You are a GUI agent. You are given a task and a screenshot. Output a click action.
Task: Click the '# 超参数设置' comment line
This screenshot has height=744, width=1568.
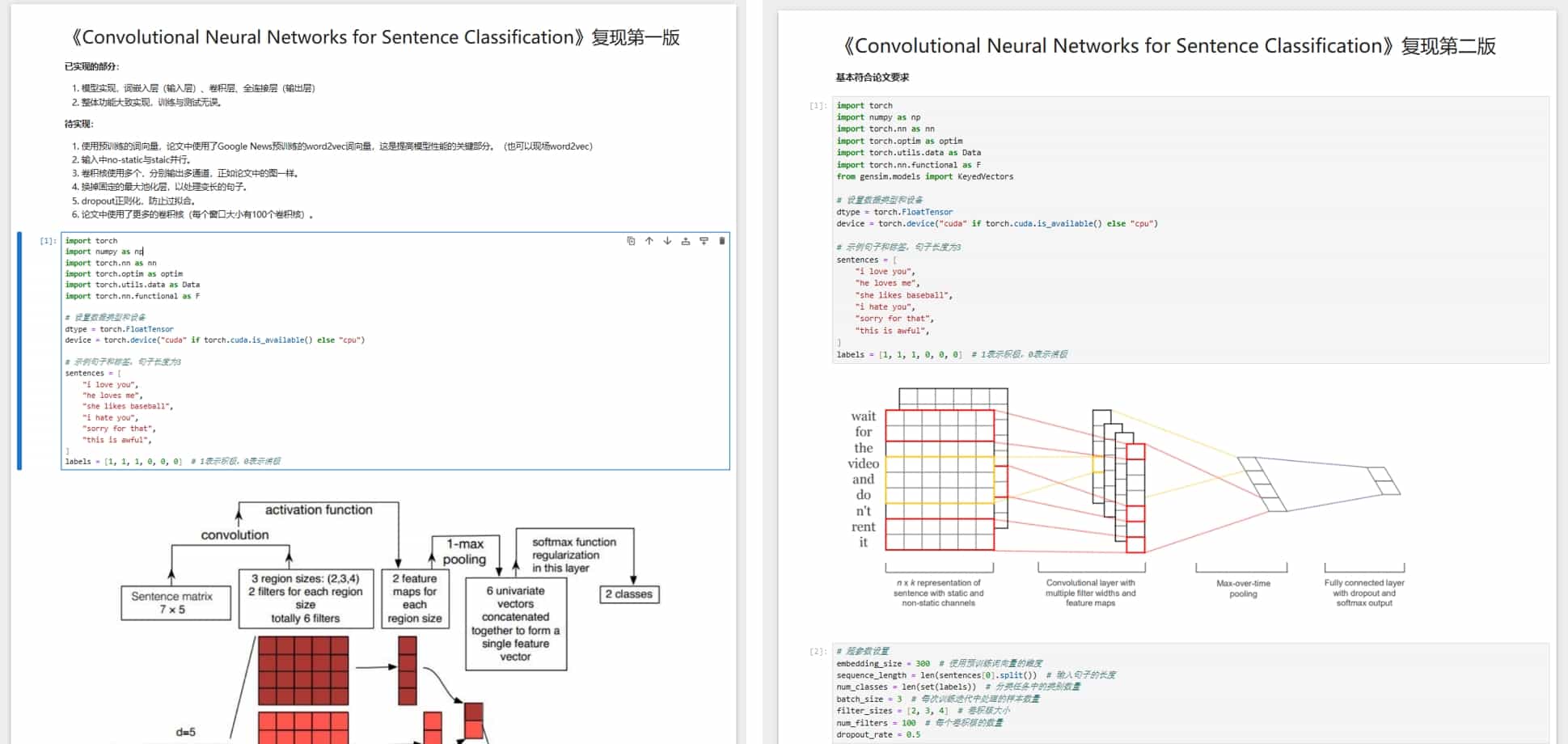click(x=863, y=651)
